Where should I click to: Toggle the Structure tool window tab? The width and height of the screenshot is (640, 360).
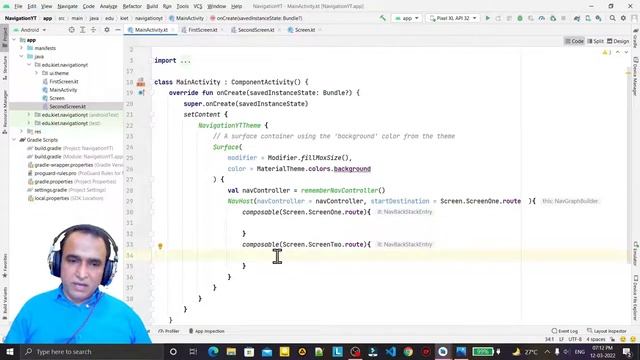click(4, 68)
